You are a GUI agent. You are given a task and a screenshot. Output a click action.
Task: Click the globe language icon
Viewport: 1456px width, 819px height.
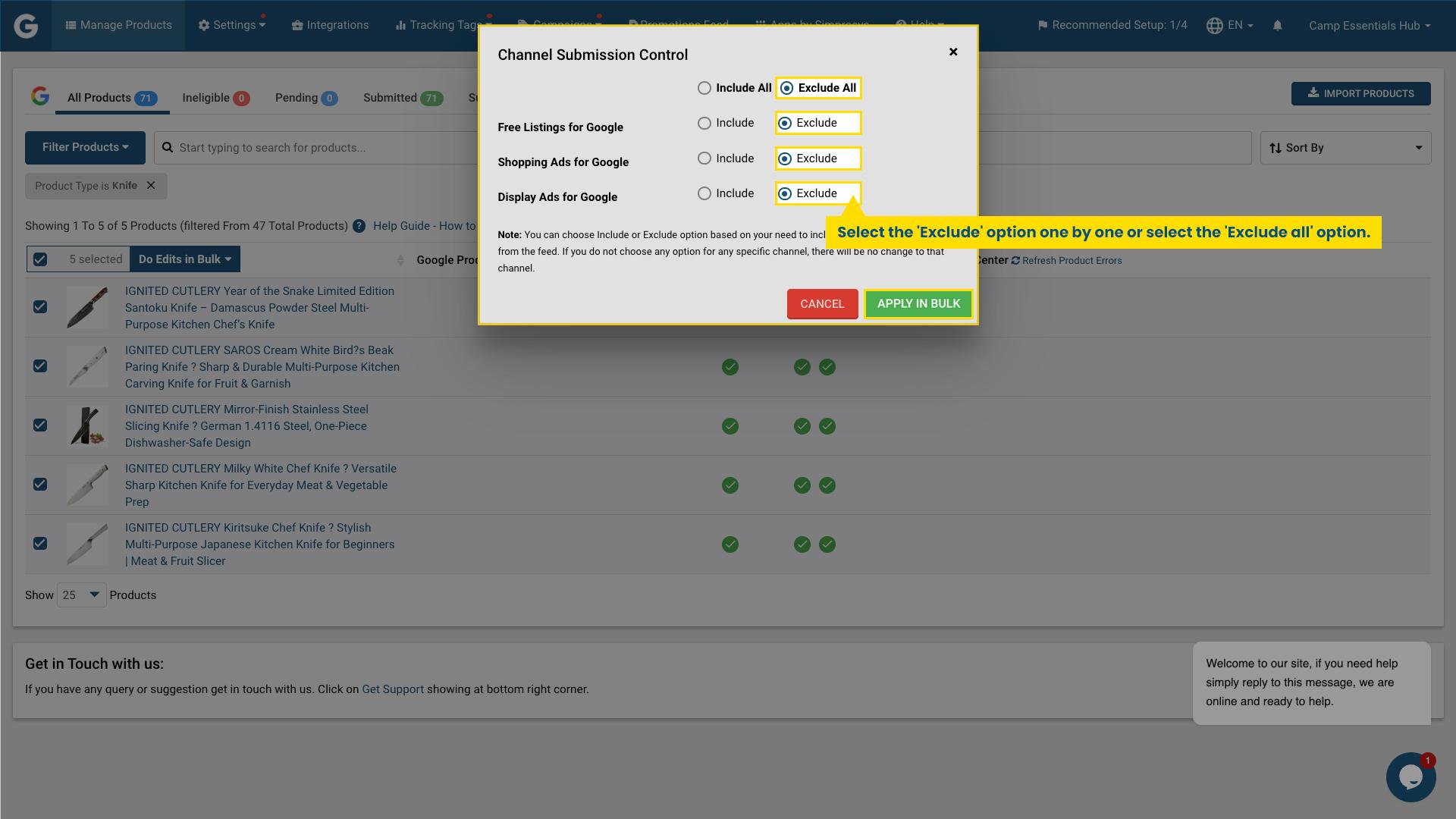(1213, 25)
